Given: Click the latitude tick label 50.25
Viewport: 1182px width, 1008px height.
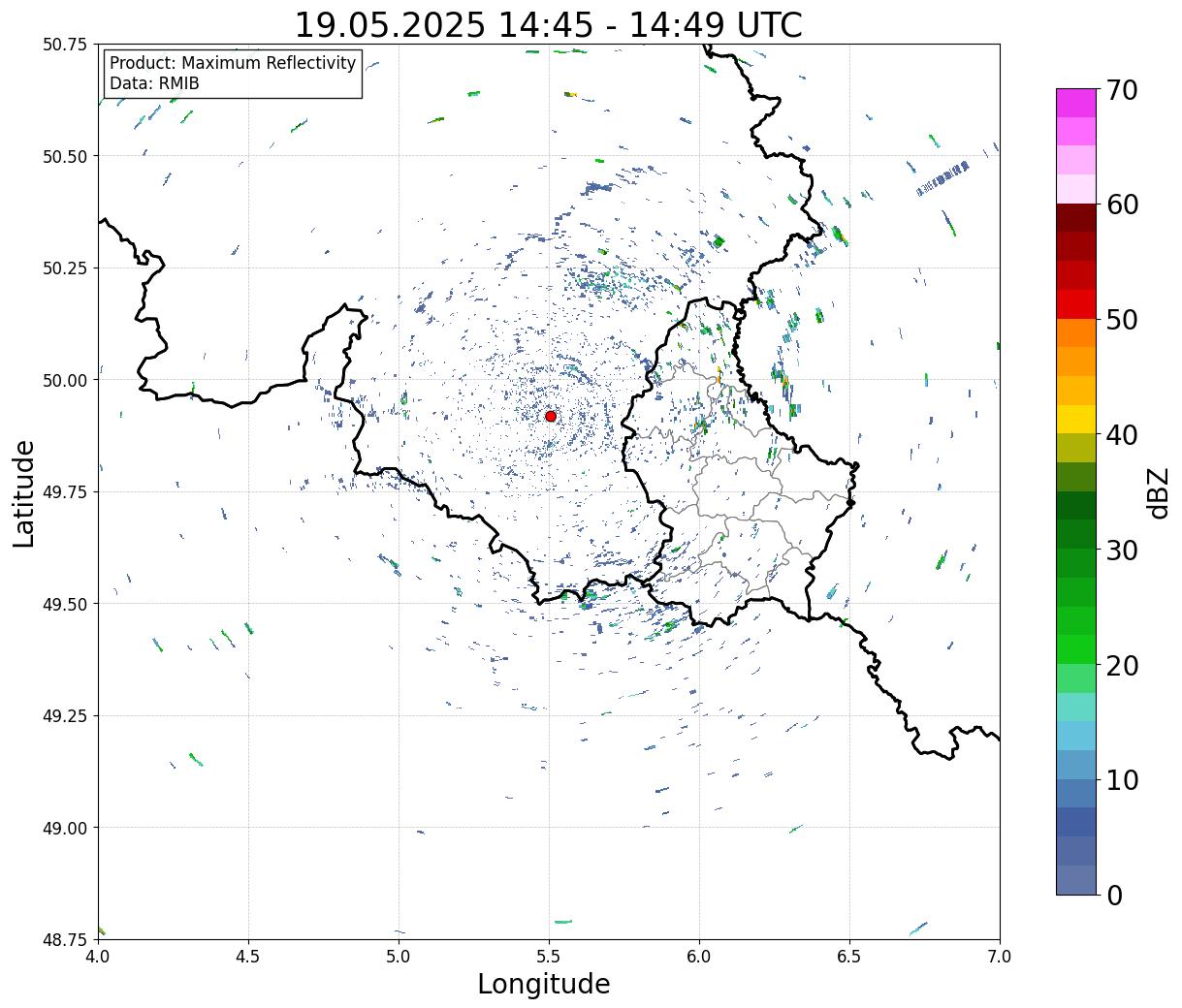Looking at the screenshot, I should [x=64, y=268].
